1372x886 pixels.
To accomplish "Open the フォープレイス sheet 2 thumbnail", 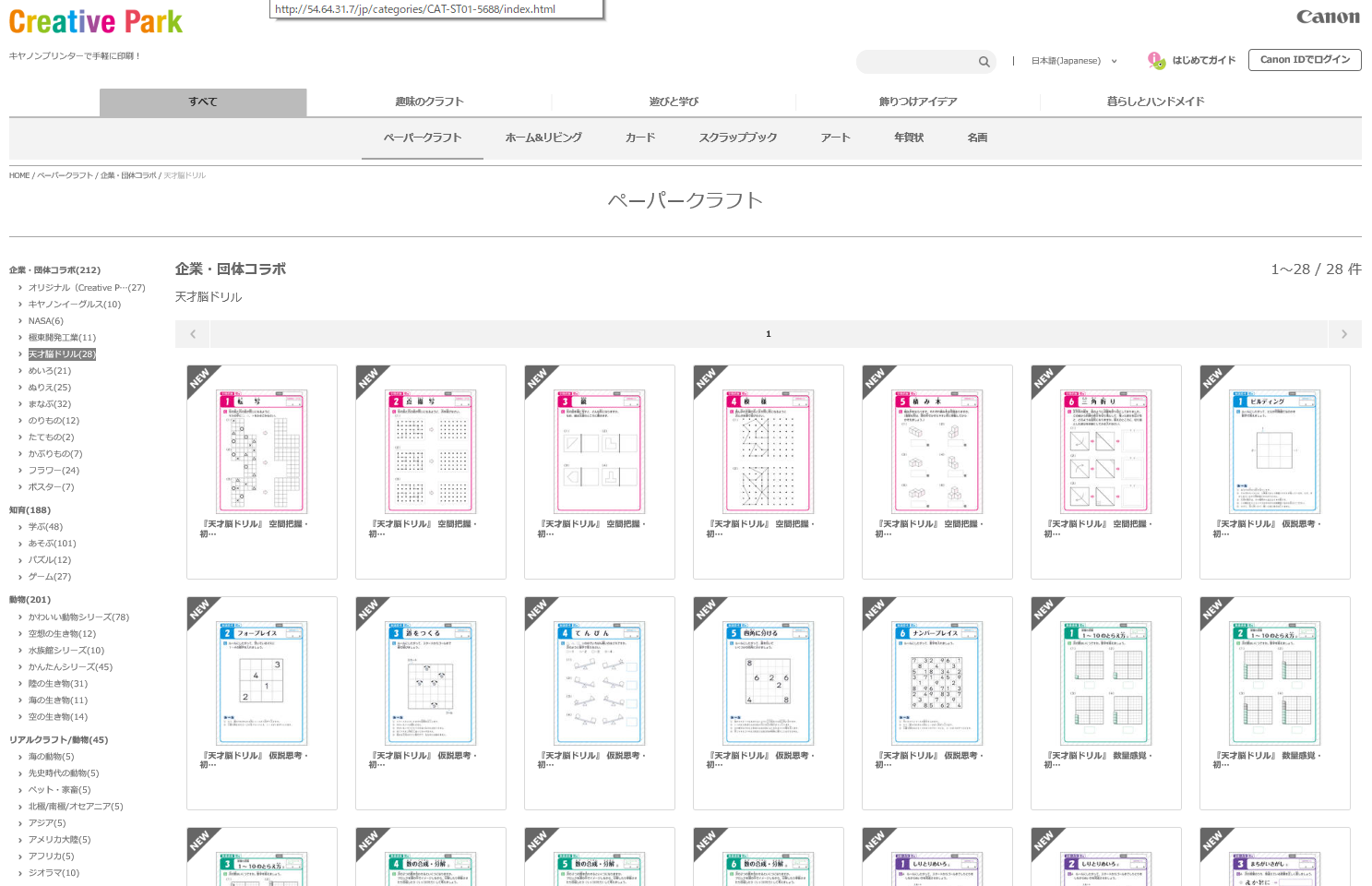I will pyautogui.click(x=261, y=683).
